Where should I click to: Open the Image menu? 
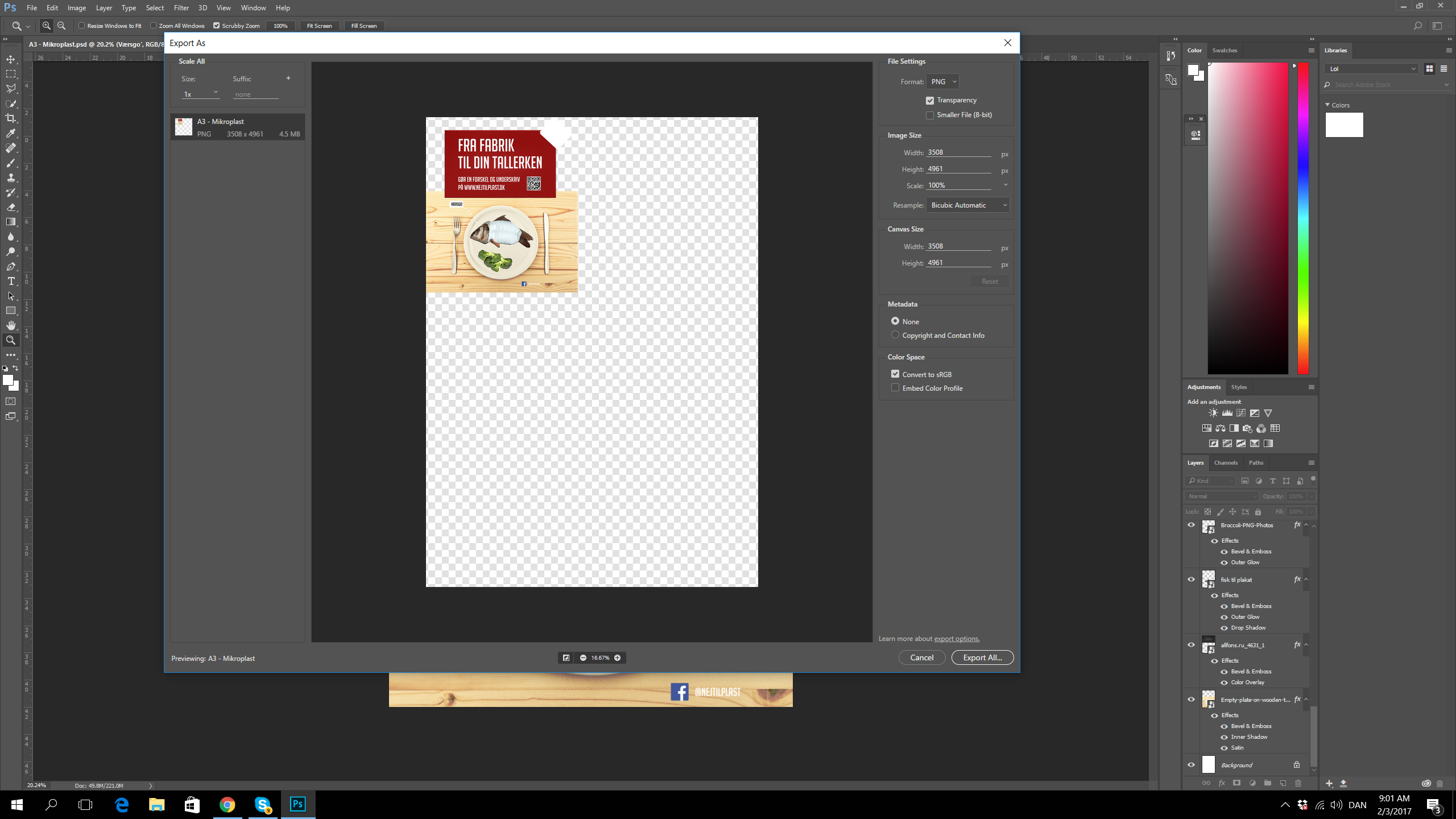tap(77, 8)
